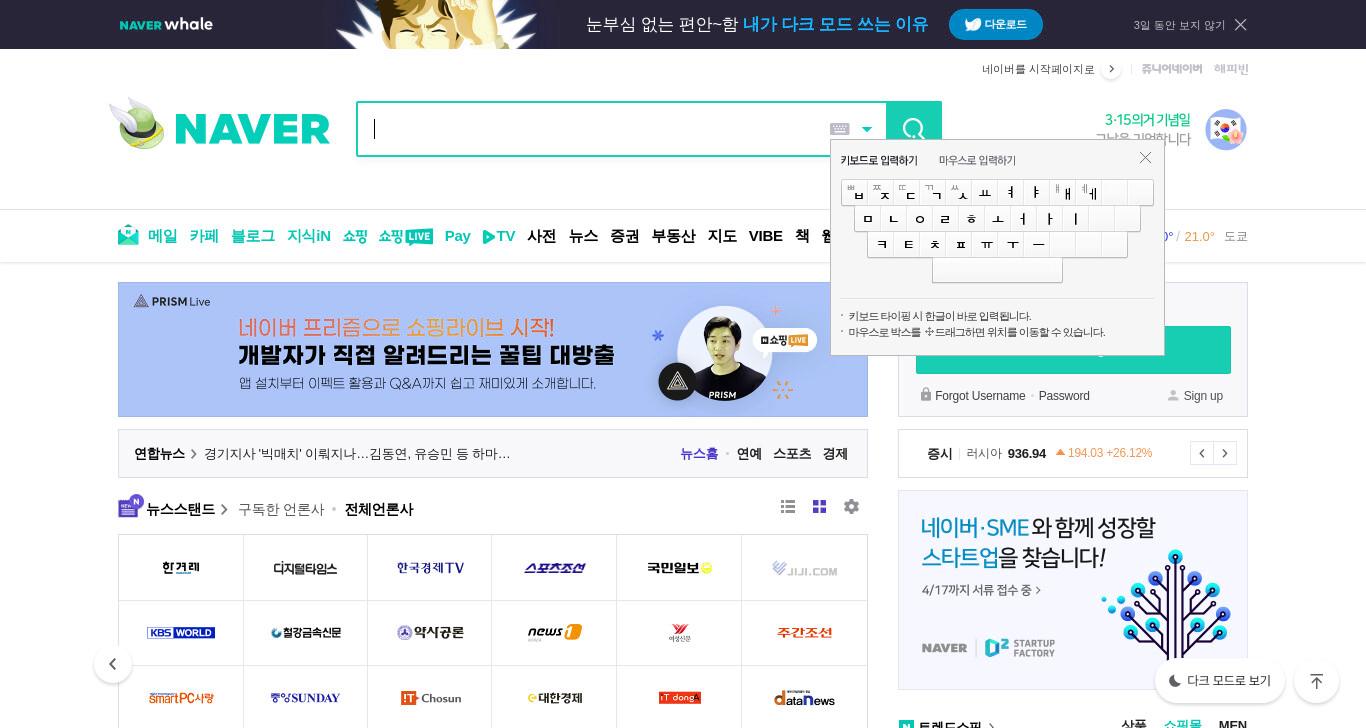Viewport: 1366px width, 728px height.
Task: Click the 뉴스홈 link
Action: coord(699,454)
